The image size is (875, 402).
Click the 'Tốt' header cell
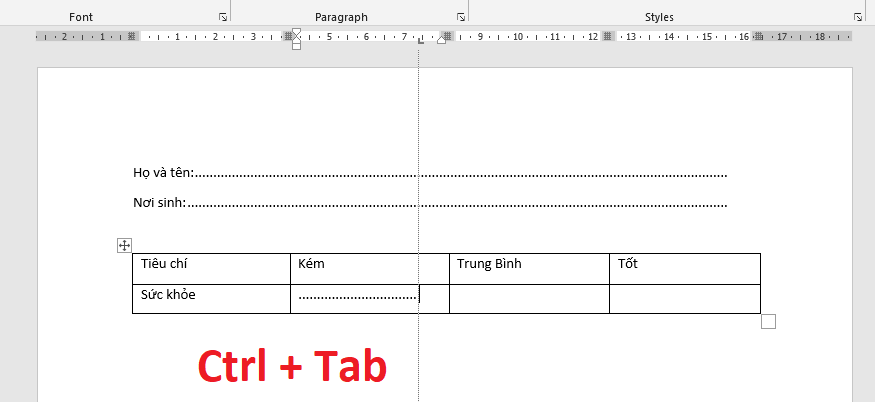(x=684, y=268)
